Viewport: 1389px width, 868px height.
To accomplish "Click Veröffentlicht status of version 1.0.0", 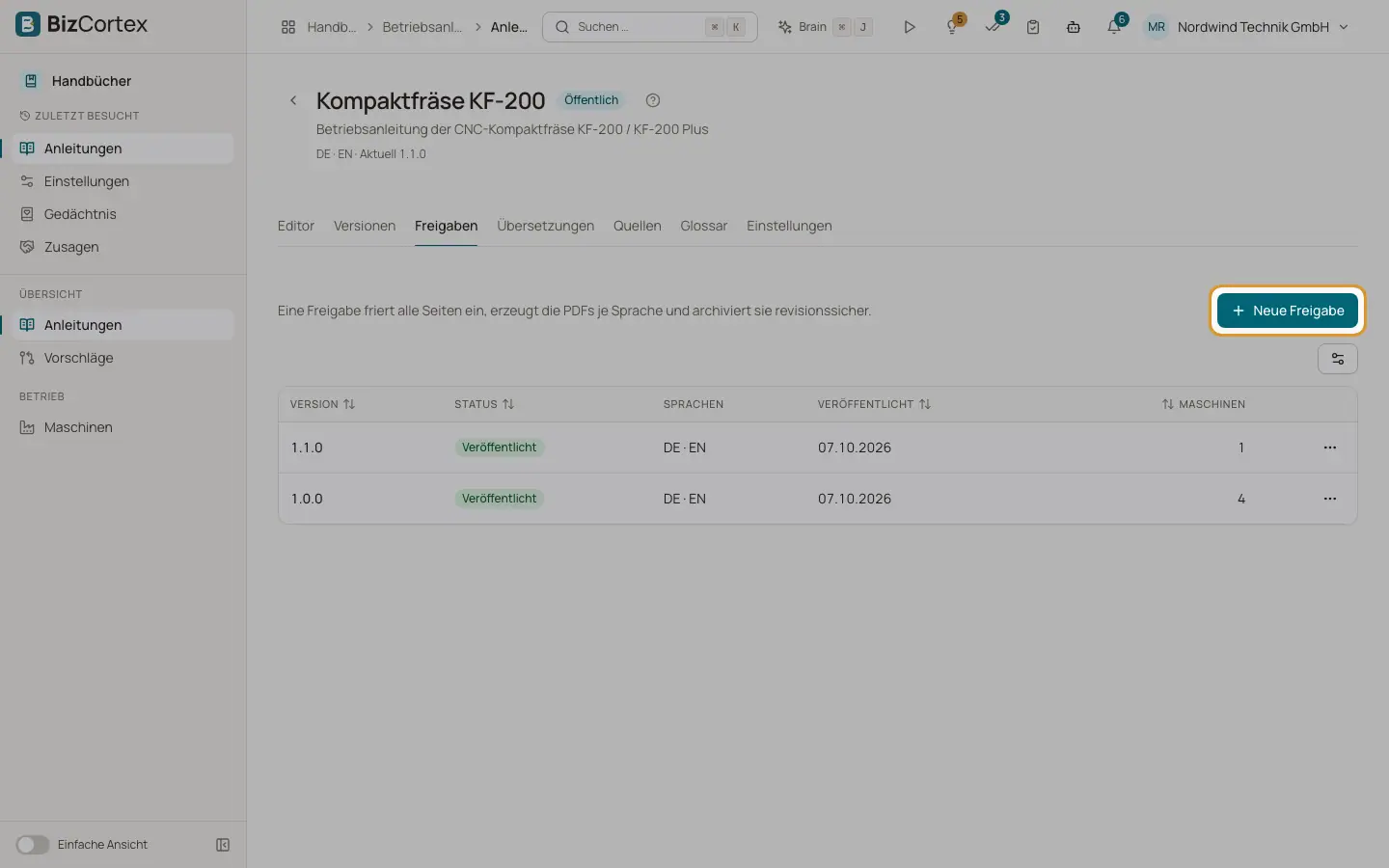I will (499, 499).
